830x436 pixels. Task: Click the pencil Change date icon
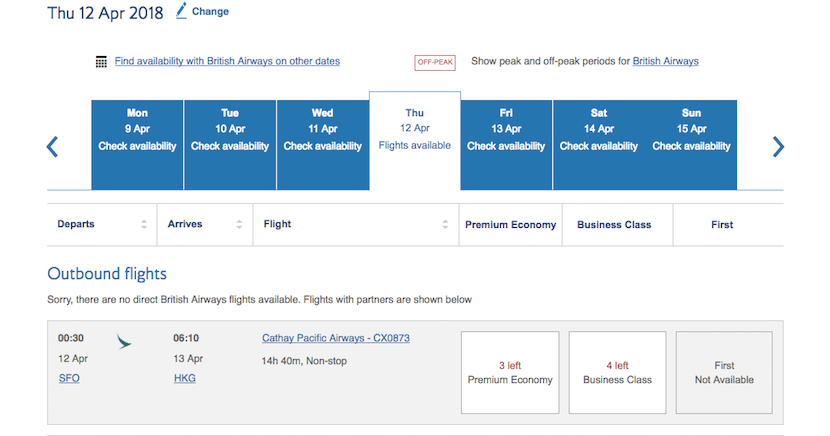coord(181,11)
